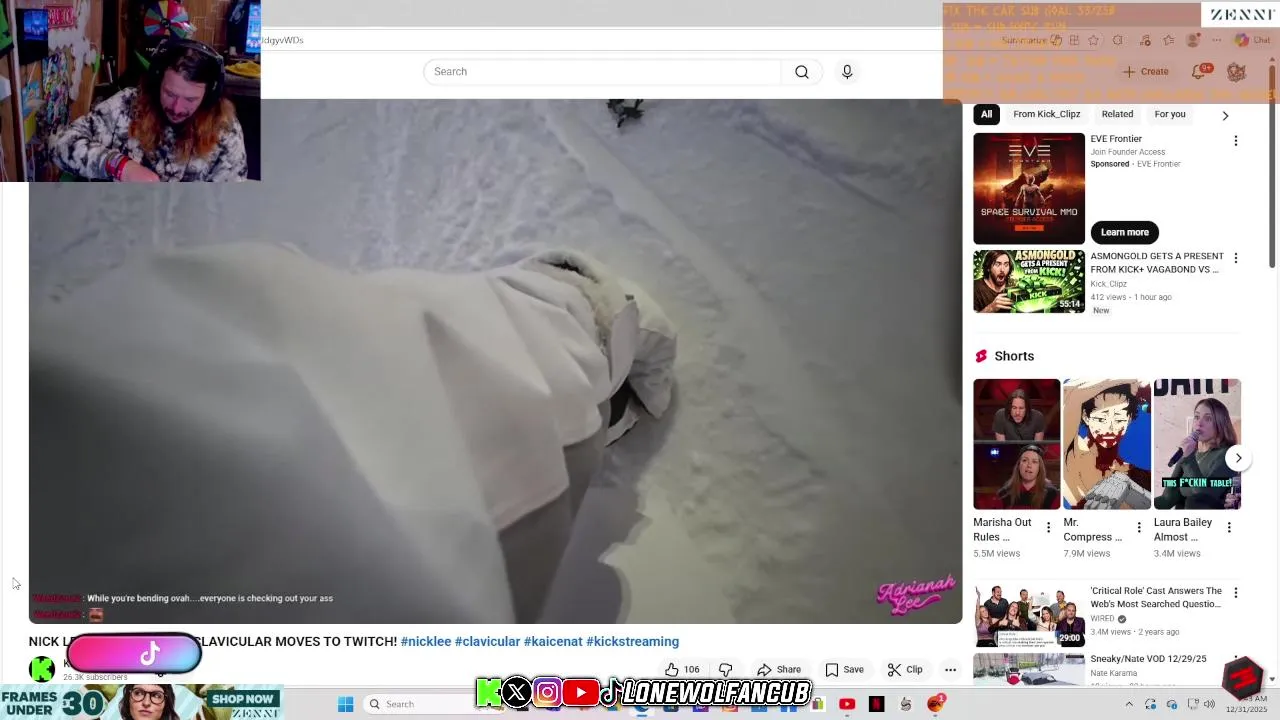Open Microsoft Store in taskbar
The height and width of the screenshot is (720, 1280).
[x=818, y=704]
